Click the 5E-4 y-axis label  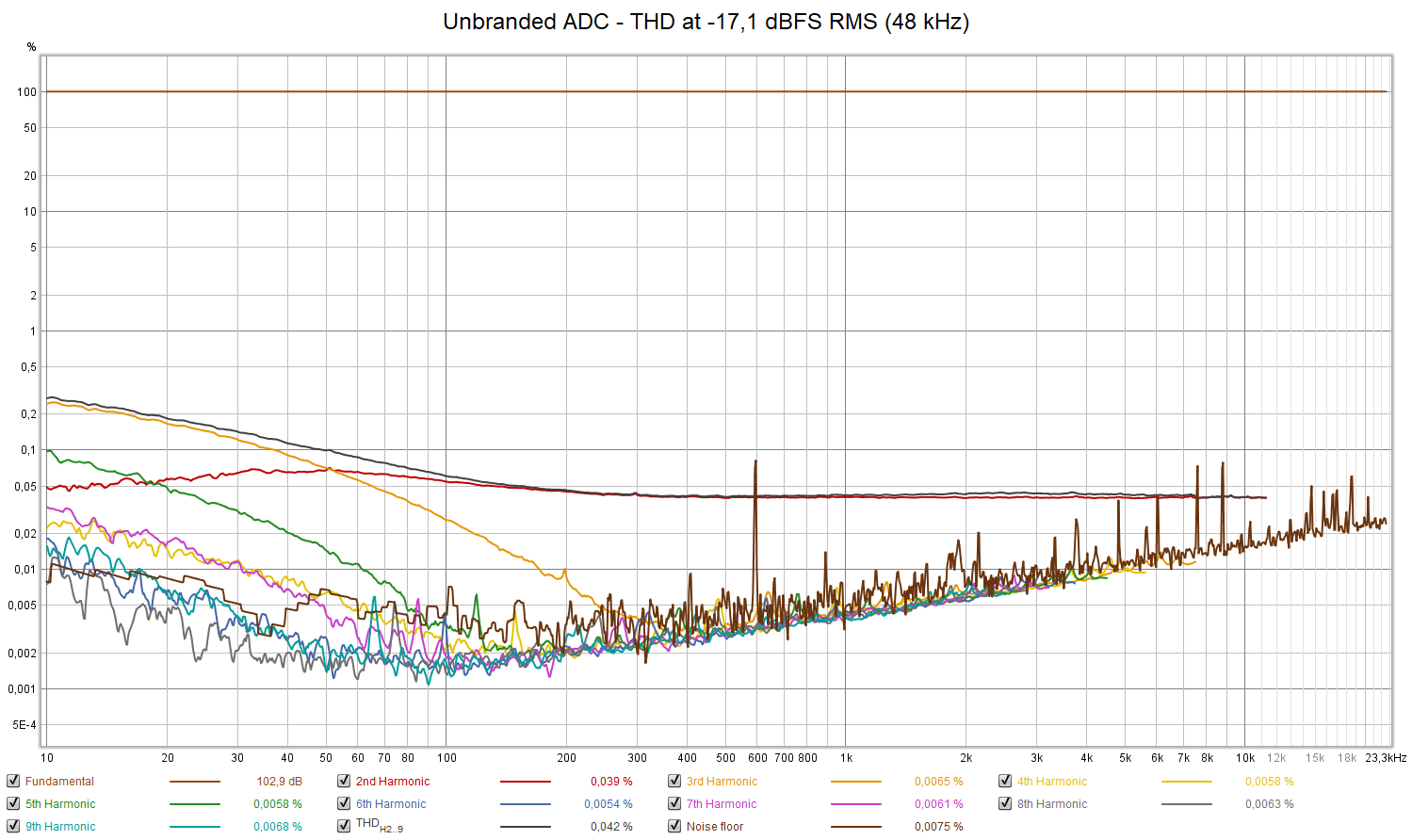[x=24, y=725]
